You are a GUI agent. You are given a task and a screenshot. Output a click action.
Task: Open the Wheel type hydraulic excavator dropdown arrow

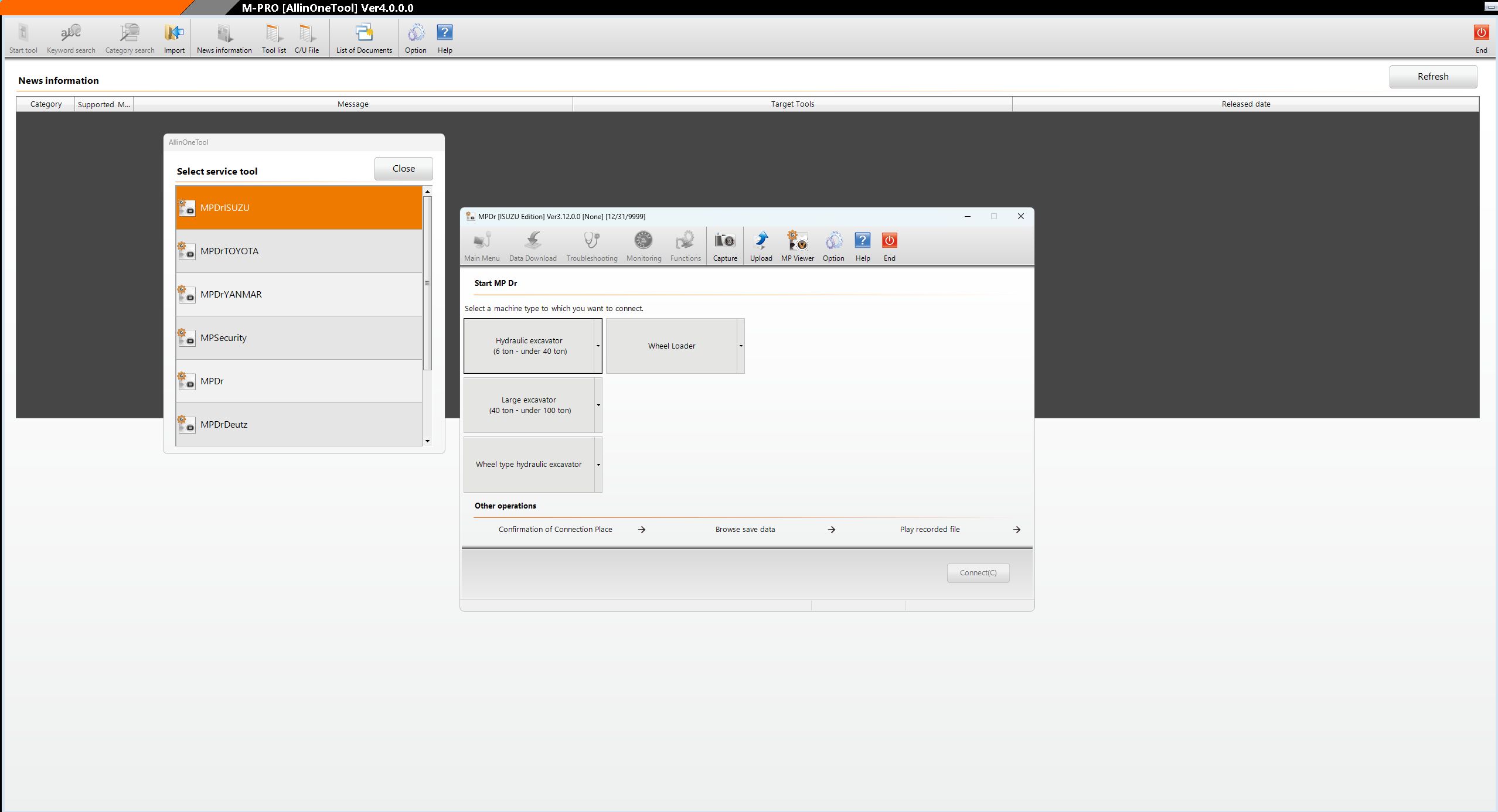(598, 465)
